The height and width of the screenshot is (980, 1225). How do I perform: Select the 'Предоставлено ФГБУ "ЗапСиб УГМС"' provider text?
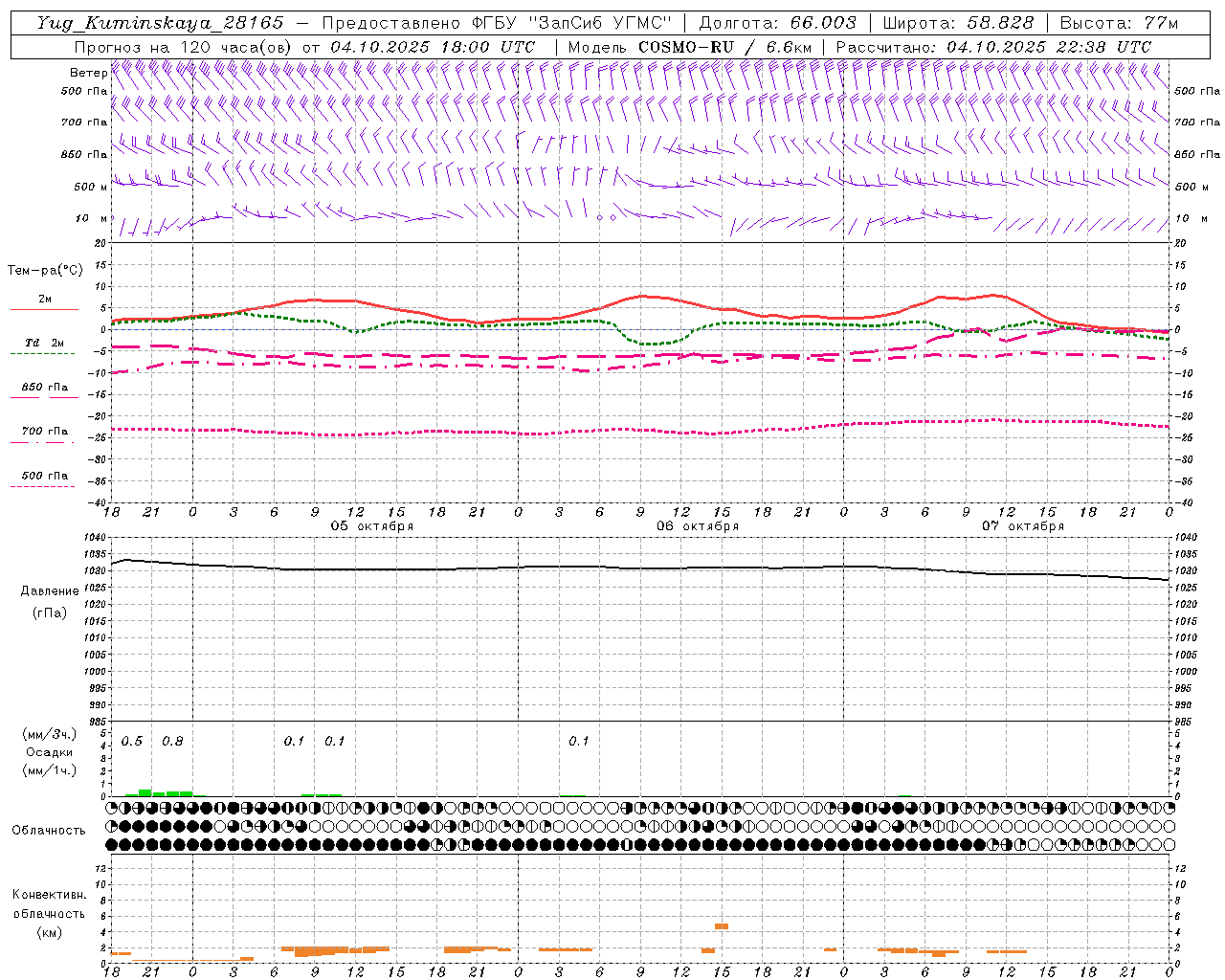497,23
